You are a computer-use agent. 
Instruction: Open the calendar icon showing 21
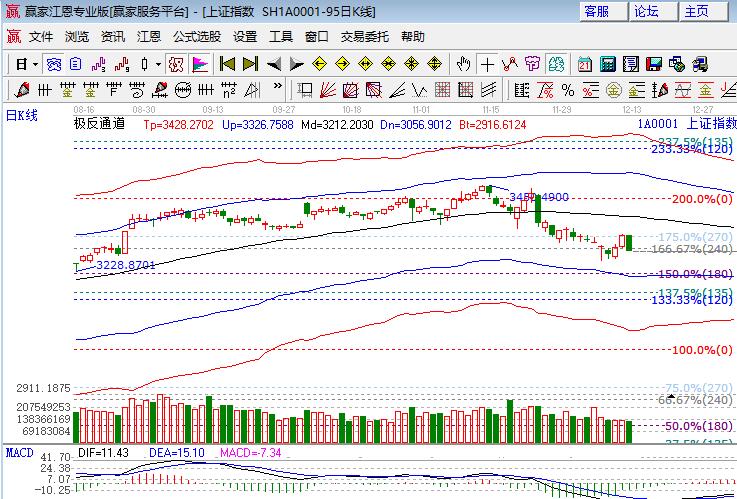(x=584, y=64)
